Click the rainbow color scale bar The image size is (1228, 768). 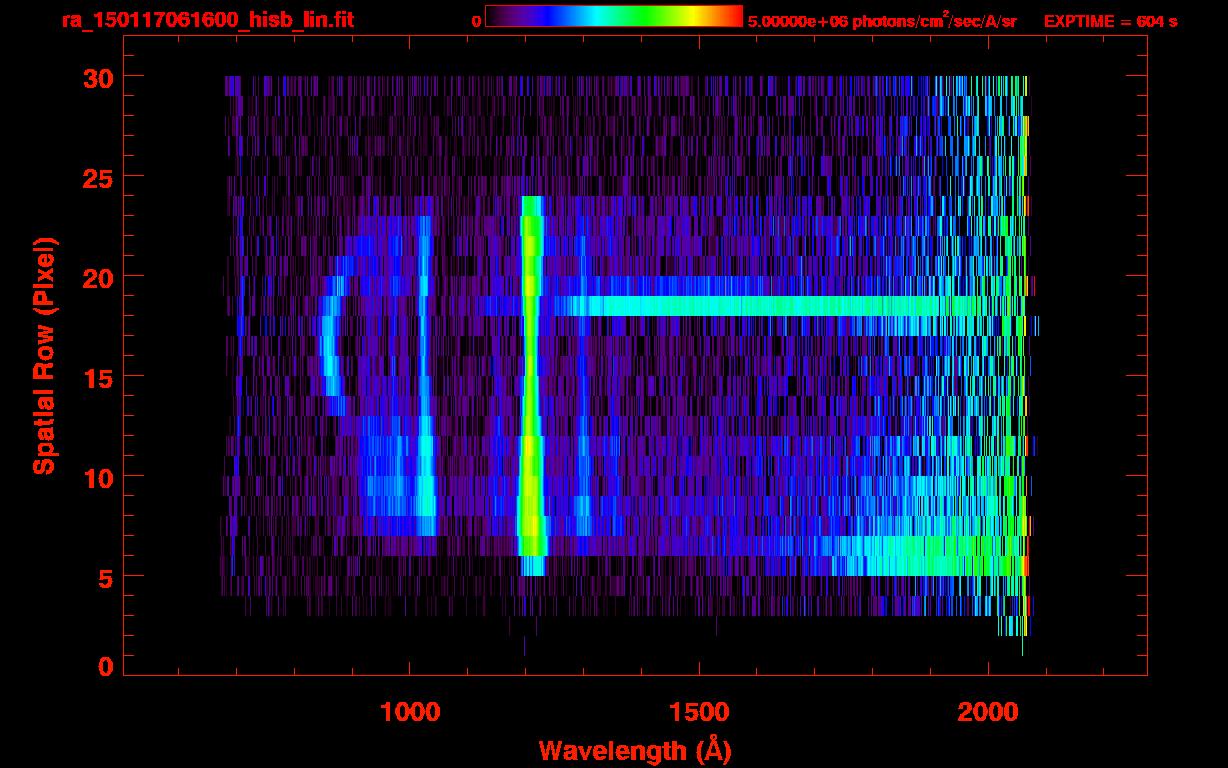[x=613, y=16]
